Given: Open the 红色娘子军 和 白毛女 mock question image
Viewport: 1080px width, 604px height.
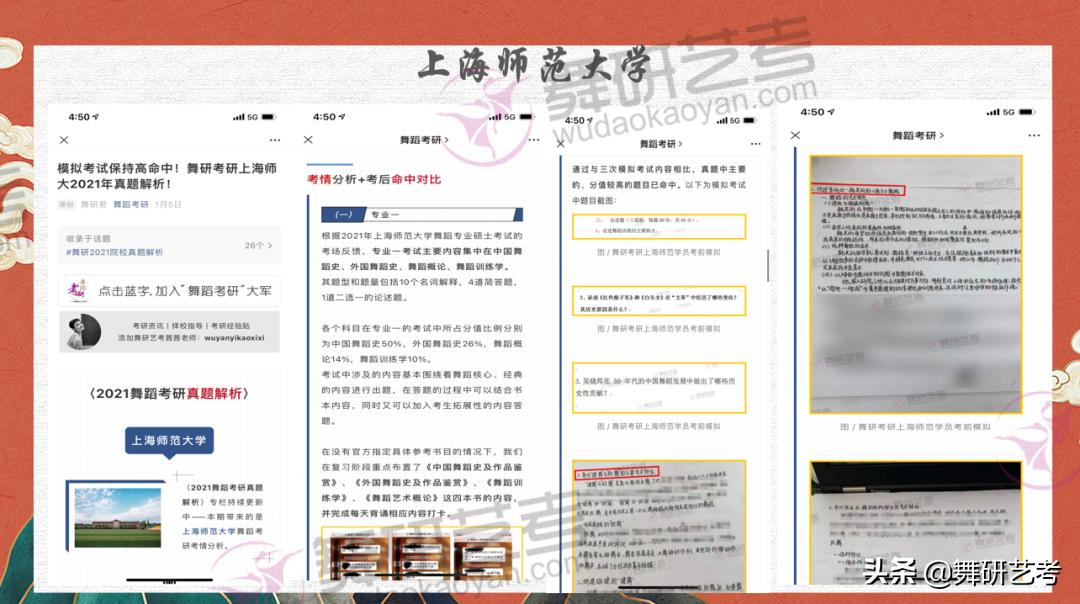Looking at the screenshot, I should [x=658, y=301].
